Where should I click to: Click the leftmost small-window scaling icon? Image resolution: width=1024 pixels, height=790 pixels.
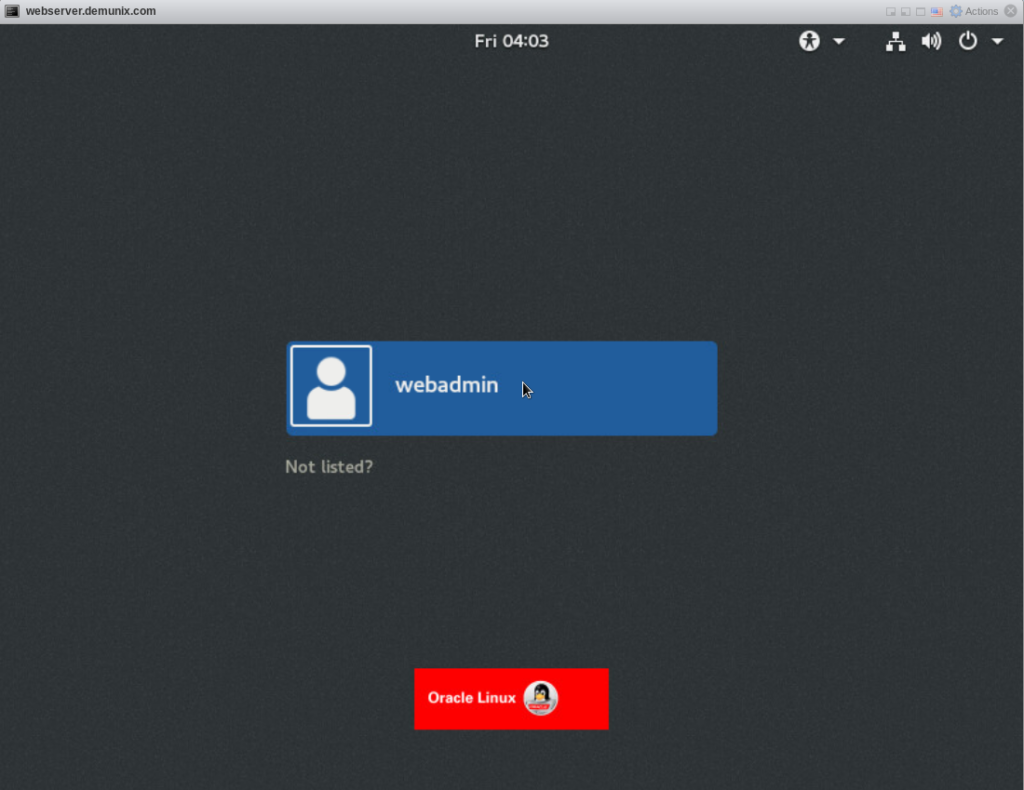click(890, 11)
